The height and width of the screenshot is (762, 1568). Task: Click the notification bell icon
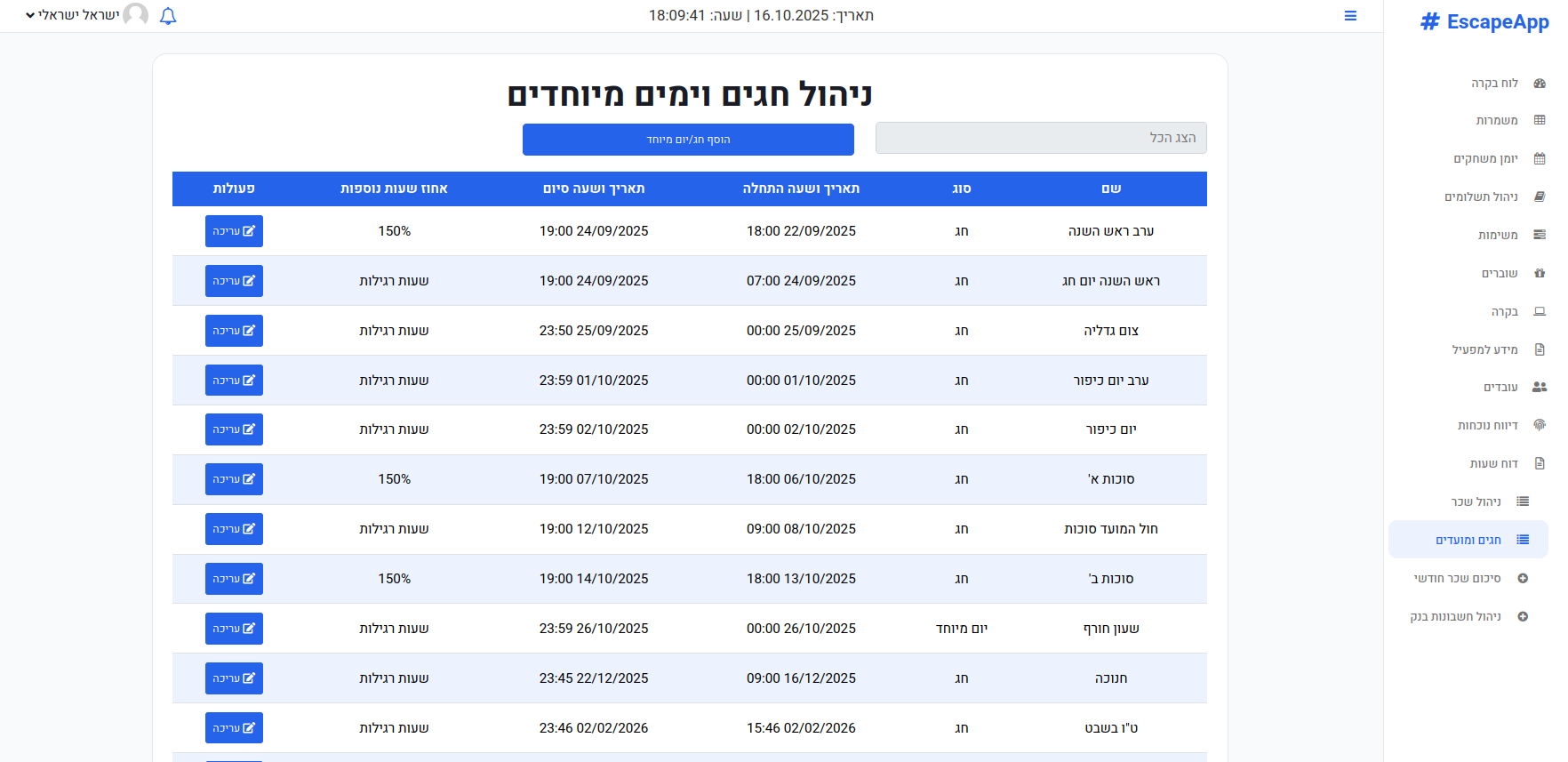(168, 16)
